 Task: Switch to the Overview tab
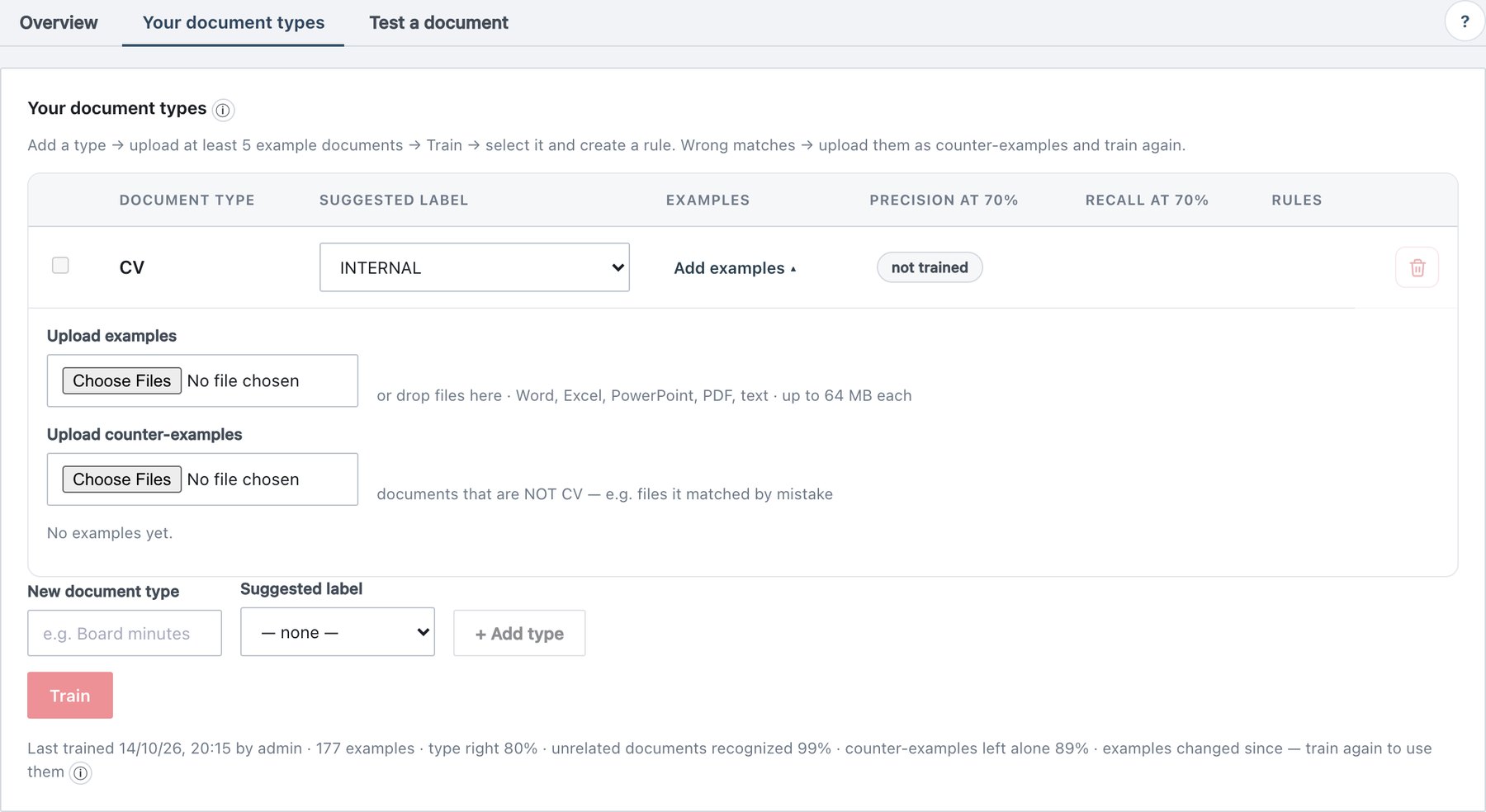pos(59,22)
